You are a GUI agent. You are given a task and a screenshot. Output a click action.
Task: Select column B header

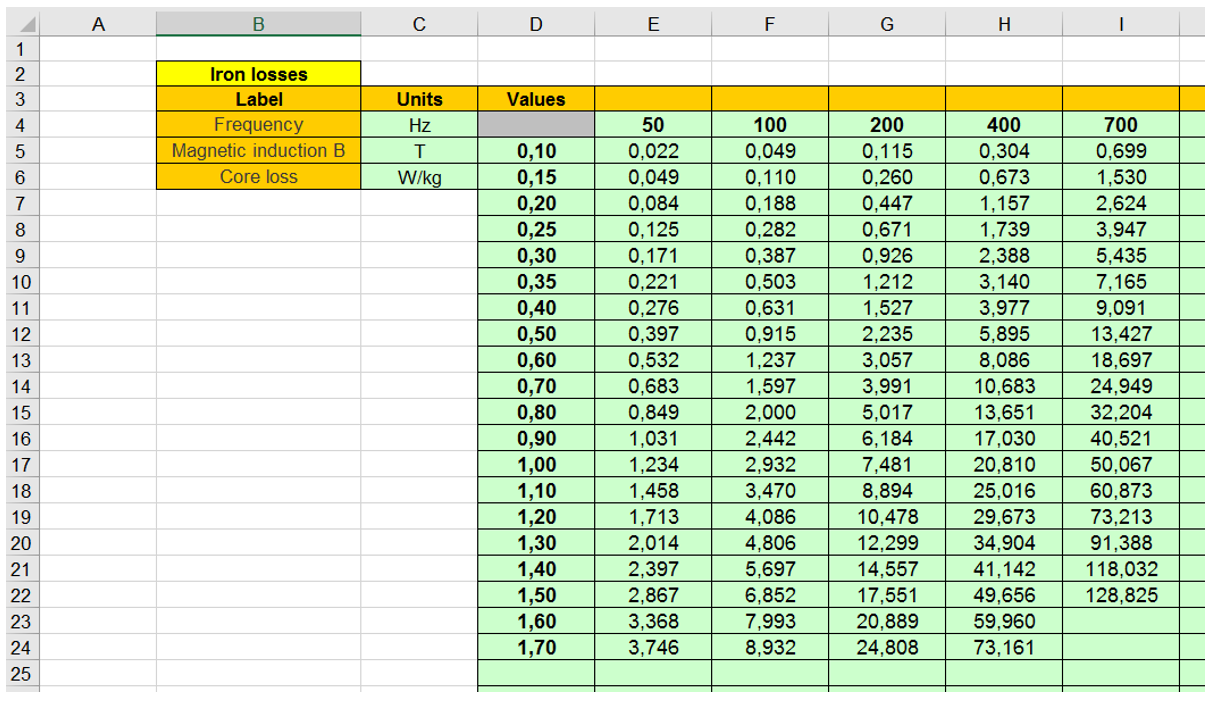[258, 24]
